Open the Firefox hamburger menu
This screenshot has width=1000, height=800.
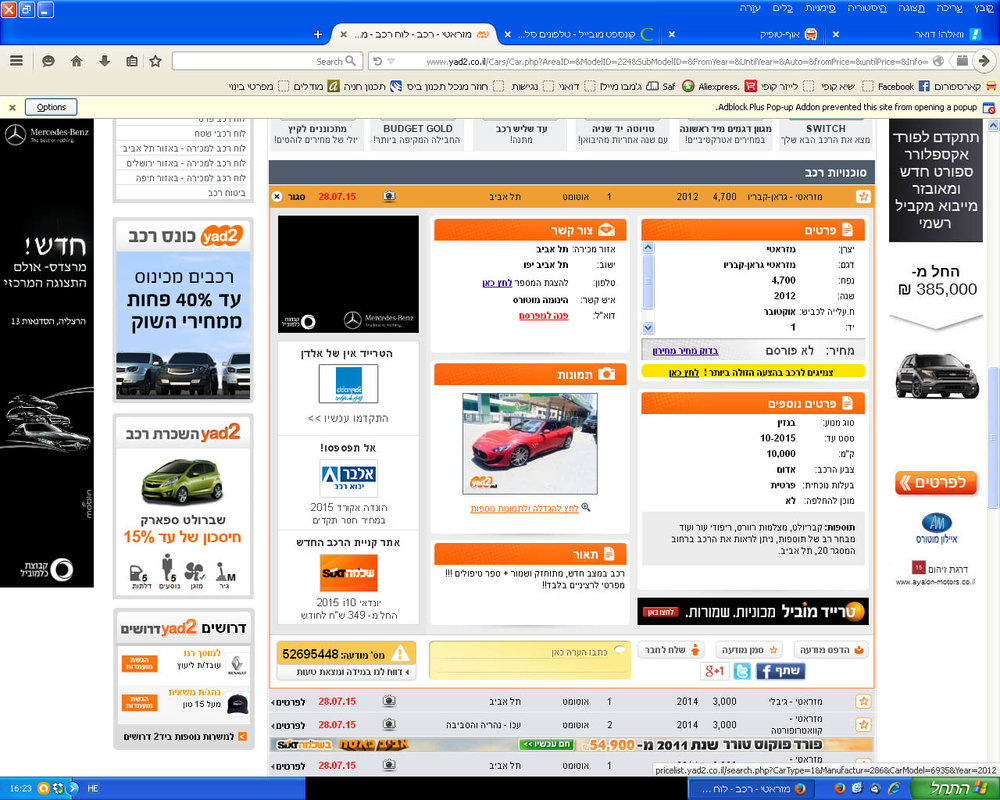17,61
